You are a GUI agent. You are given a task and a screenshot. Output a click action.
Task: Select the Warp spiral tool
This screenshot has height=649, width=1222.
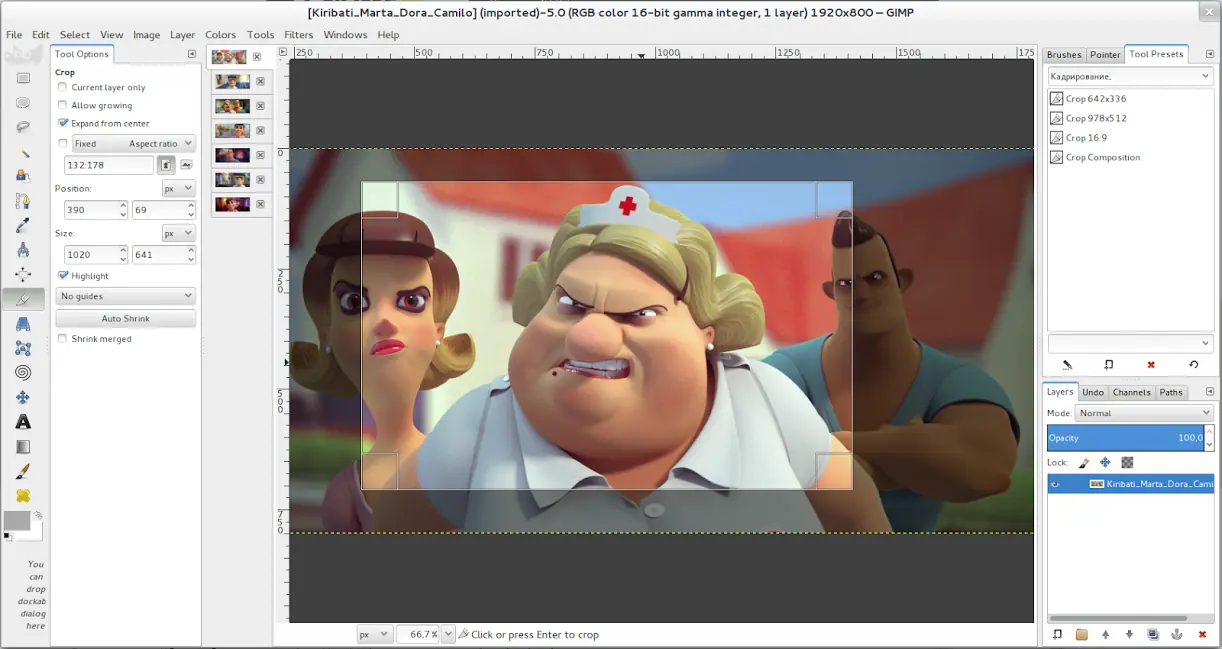tap(23, 372)
